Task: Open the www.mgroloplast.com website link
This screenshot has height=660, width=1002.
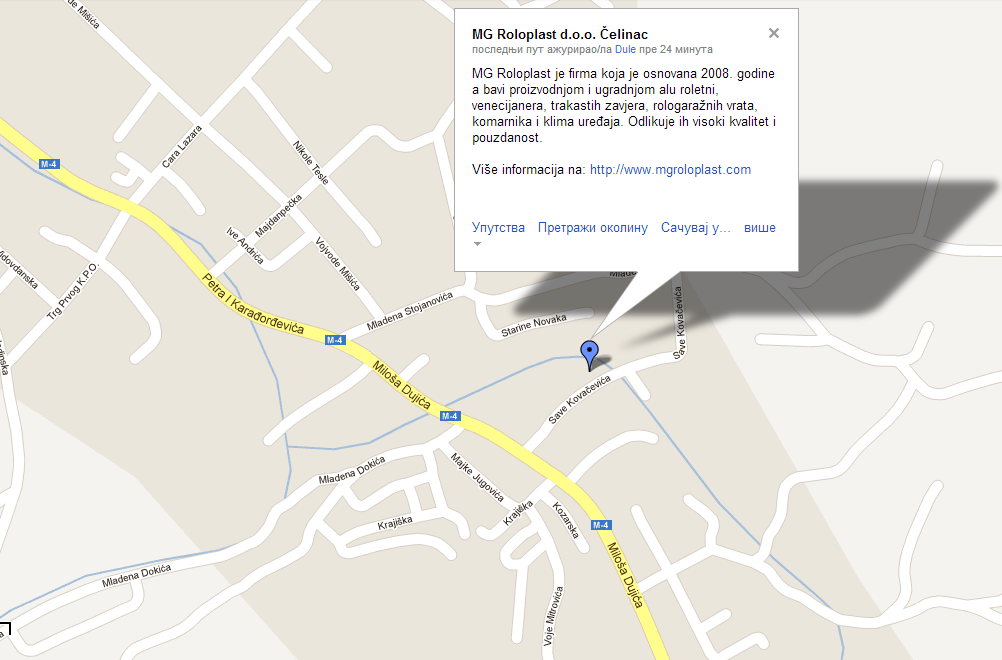Action: click(x=670, y=169)
